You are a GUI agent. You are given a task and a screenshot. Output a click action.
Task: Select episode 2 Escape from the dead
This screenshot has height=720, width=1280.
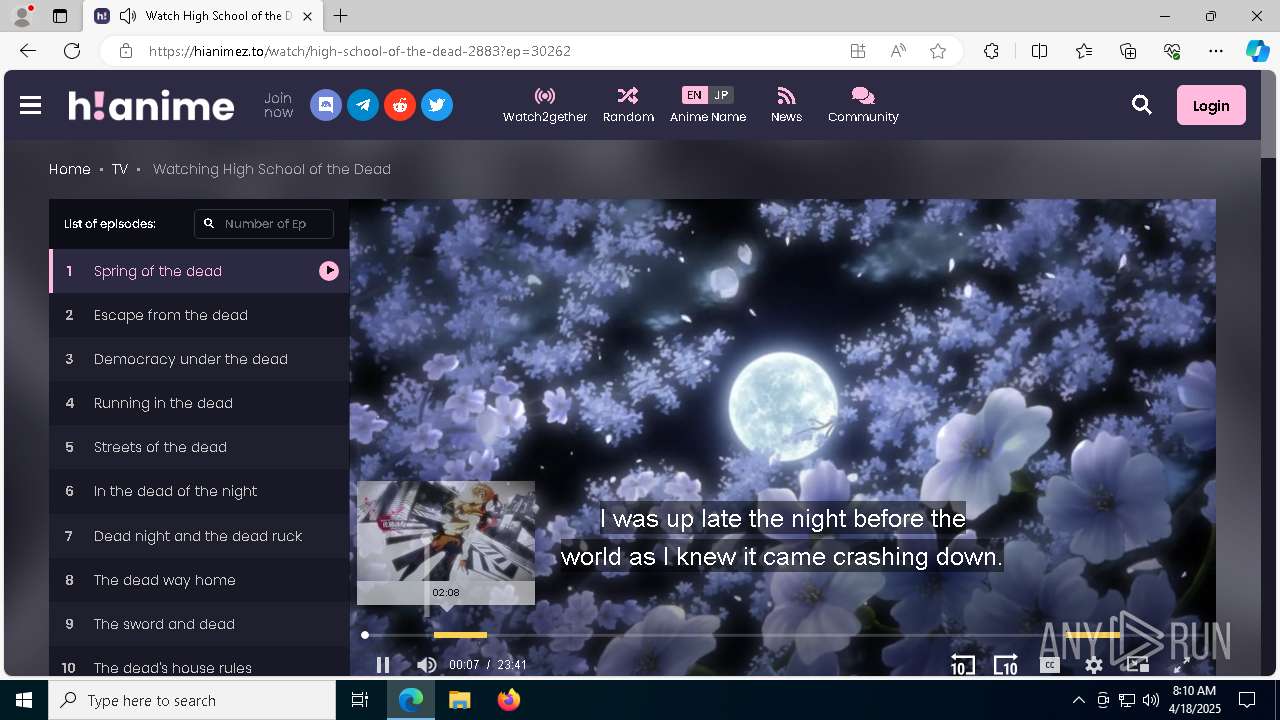tap(199, 315)
